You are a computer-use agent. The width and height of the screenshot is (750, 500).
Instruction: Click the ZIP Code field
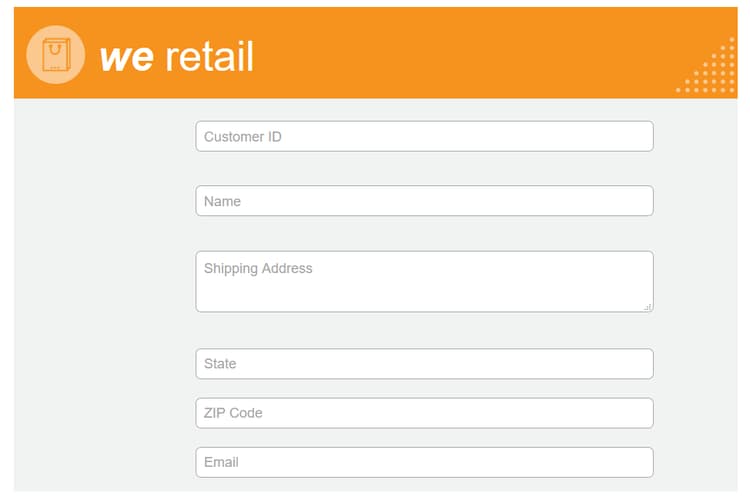click(x=424, y=413)
